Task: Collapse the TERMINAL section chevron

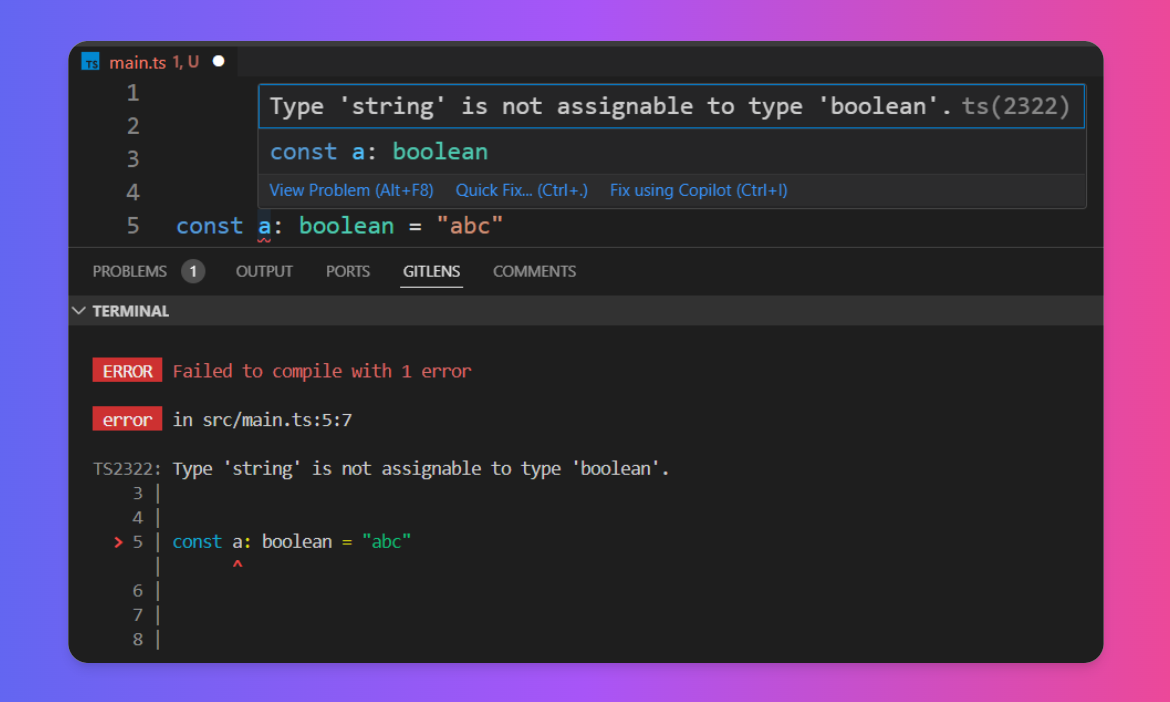Action: click(x=79, y=310)
